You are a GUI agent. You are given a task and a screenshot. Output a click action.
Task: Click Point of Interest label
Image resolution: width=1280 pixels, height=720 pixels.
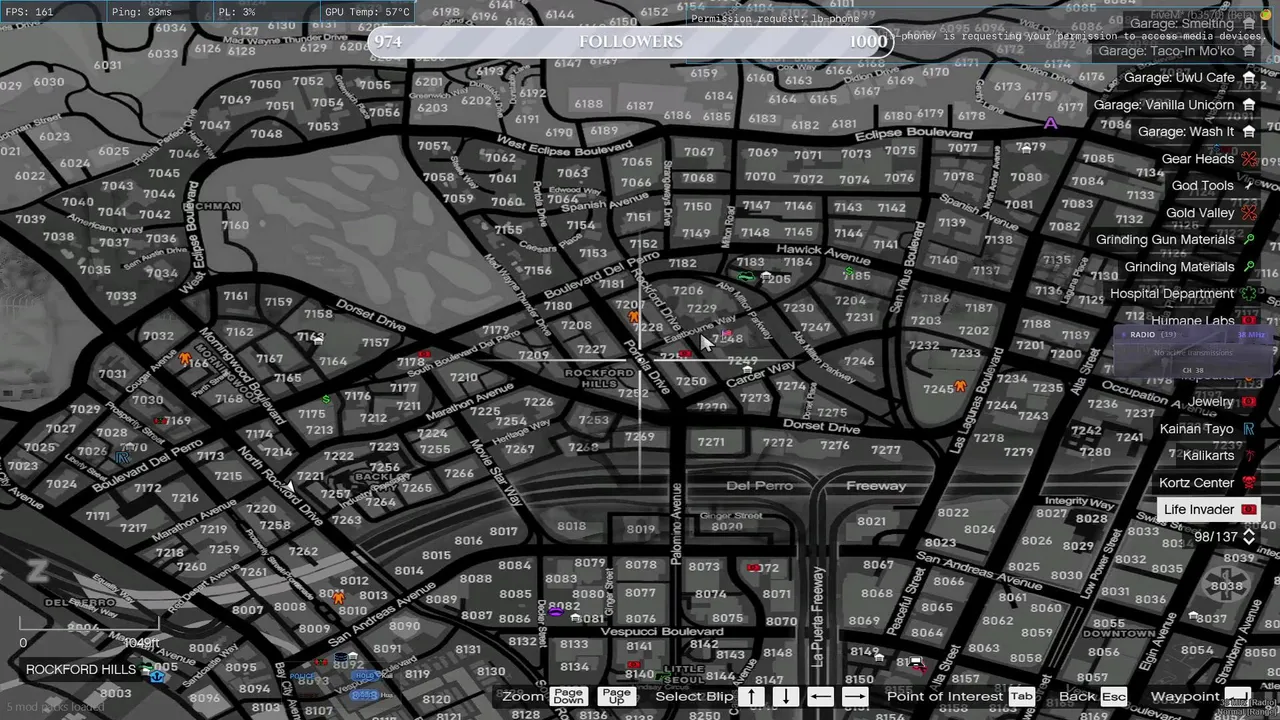pyautogui.click(x=944, y=697)
